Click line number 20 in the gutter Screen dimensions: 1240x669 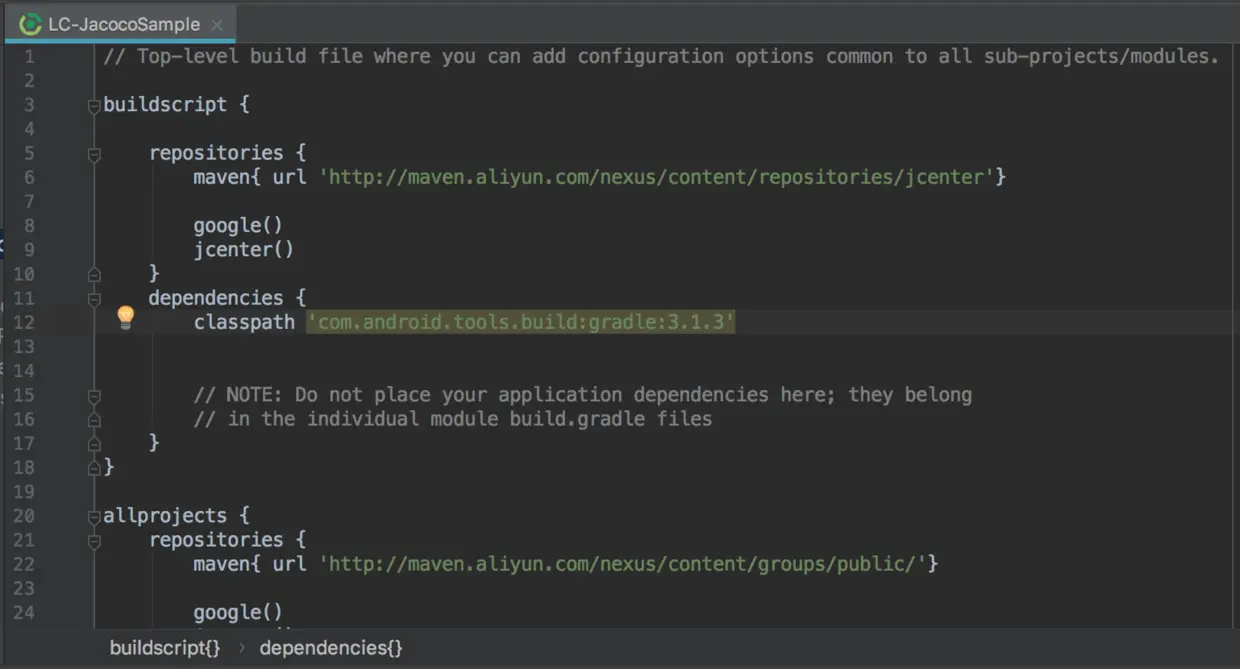24,516
